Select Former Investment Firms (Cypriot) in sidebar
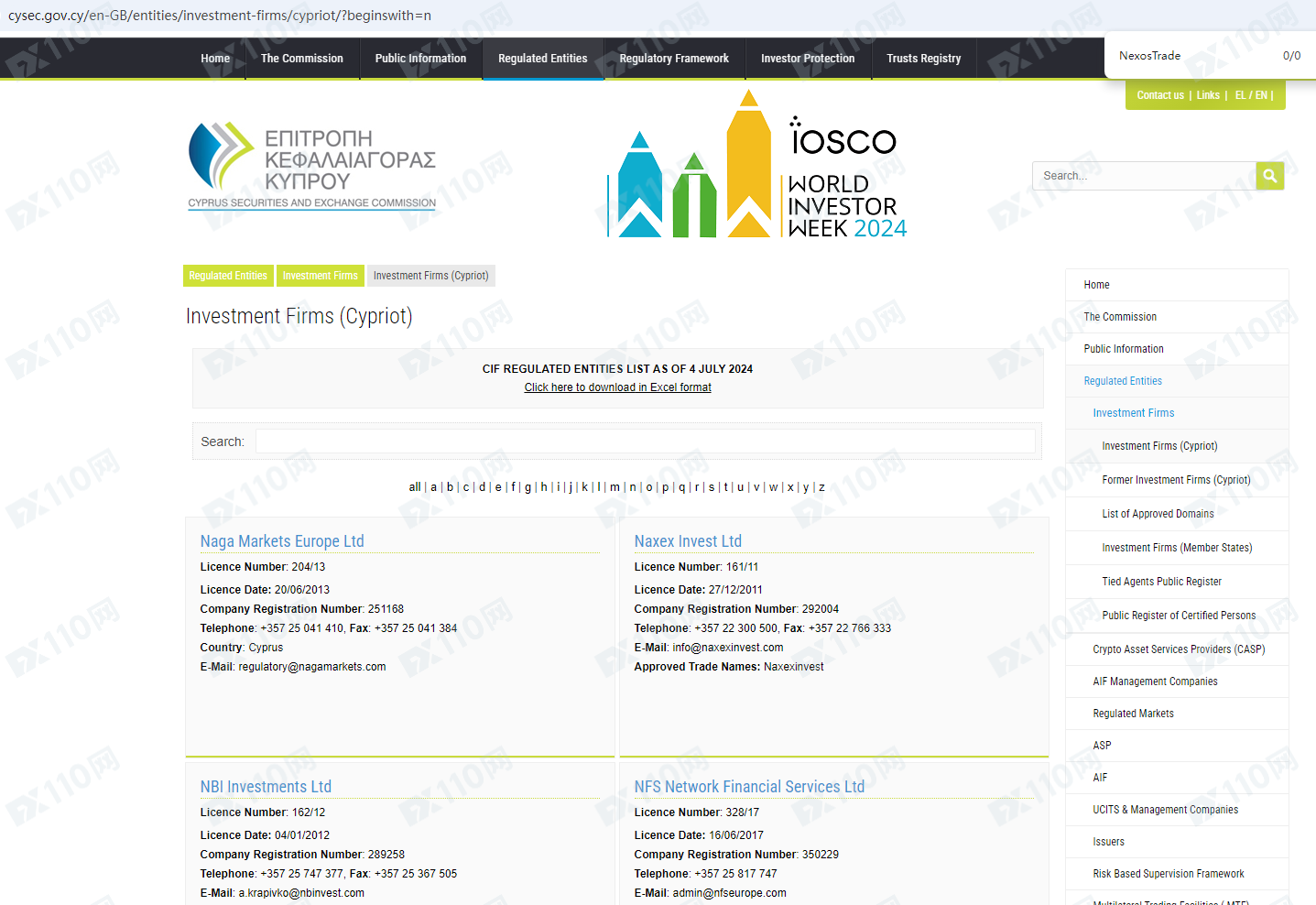The width and height of the screenshot is (1316, 905). point(1176,480)
